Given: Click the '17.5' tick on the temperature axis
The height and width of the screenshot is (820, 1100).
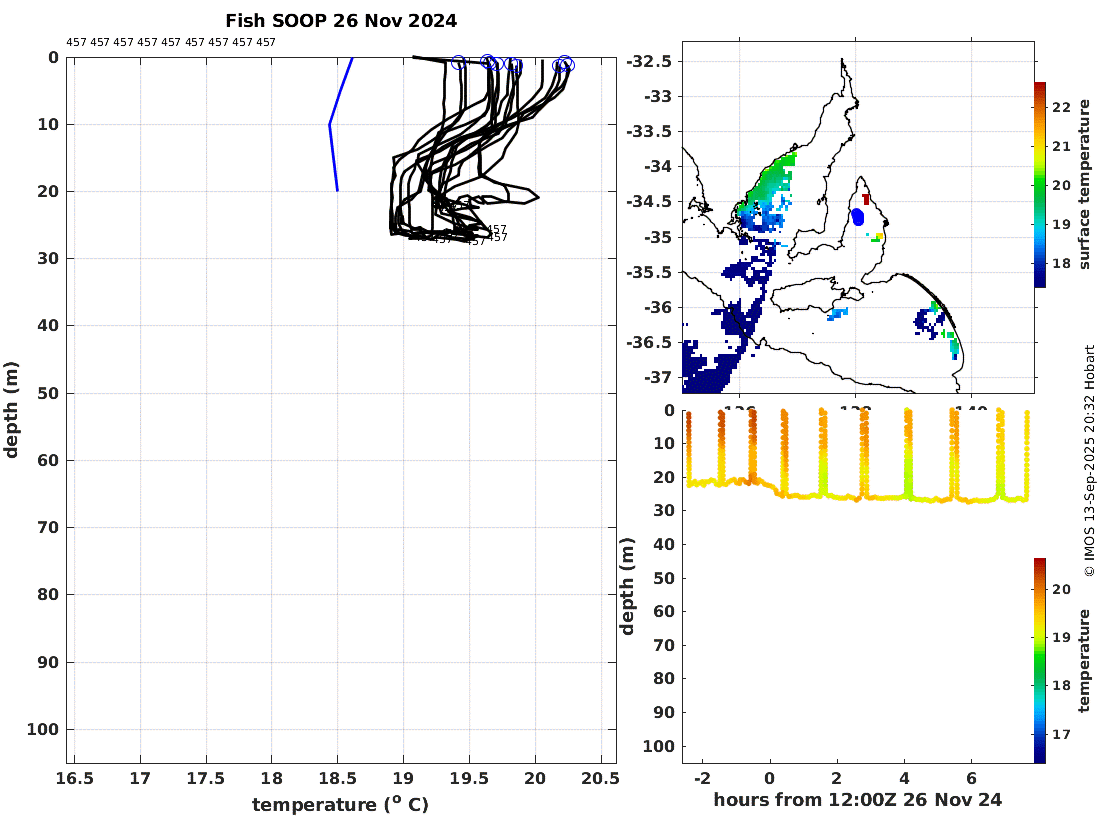Looking at the screenshot, I should pos(206,779).
